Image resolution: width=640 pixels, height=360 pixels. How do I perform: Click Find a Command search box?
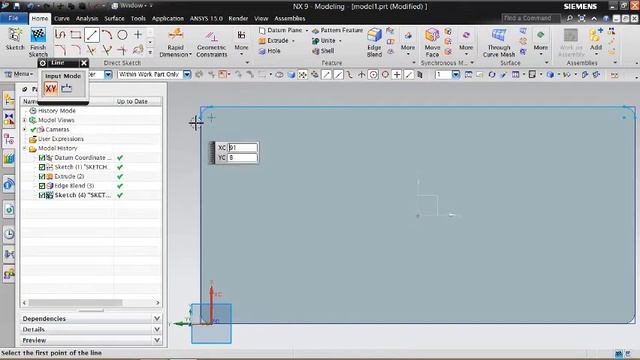coord(531,18)
